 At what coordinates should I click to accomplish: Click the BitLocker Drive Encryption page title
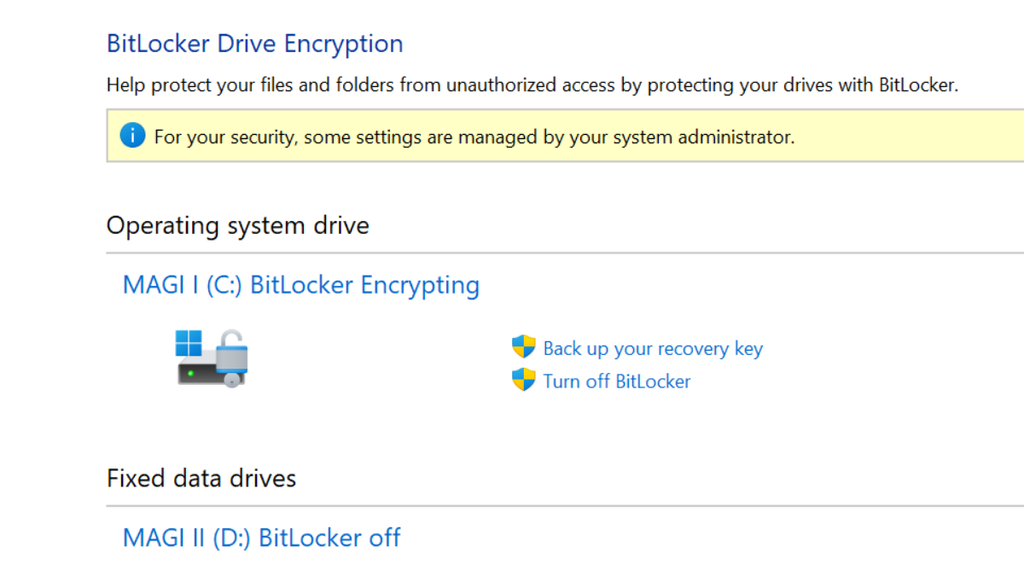coord(254,43)
